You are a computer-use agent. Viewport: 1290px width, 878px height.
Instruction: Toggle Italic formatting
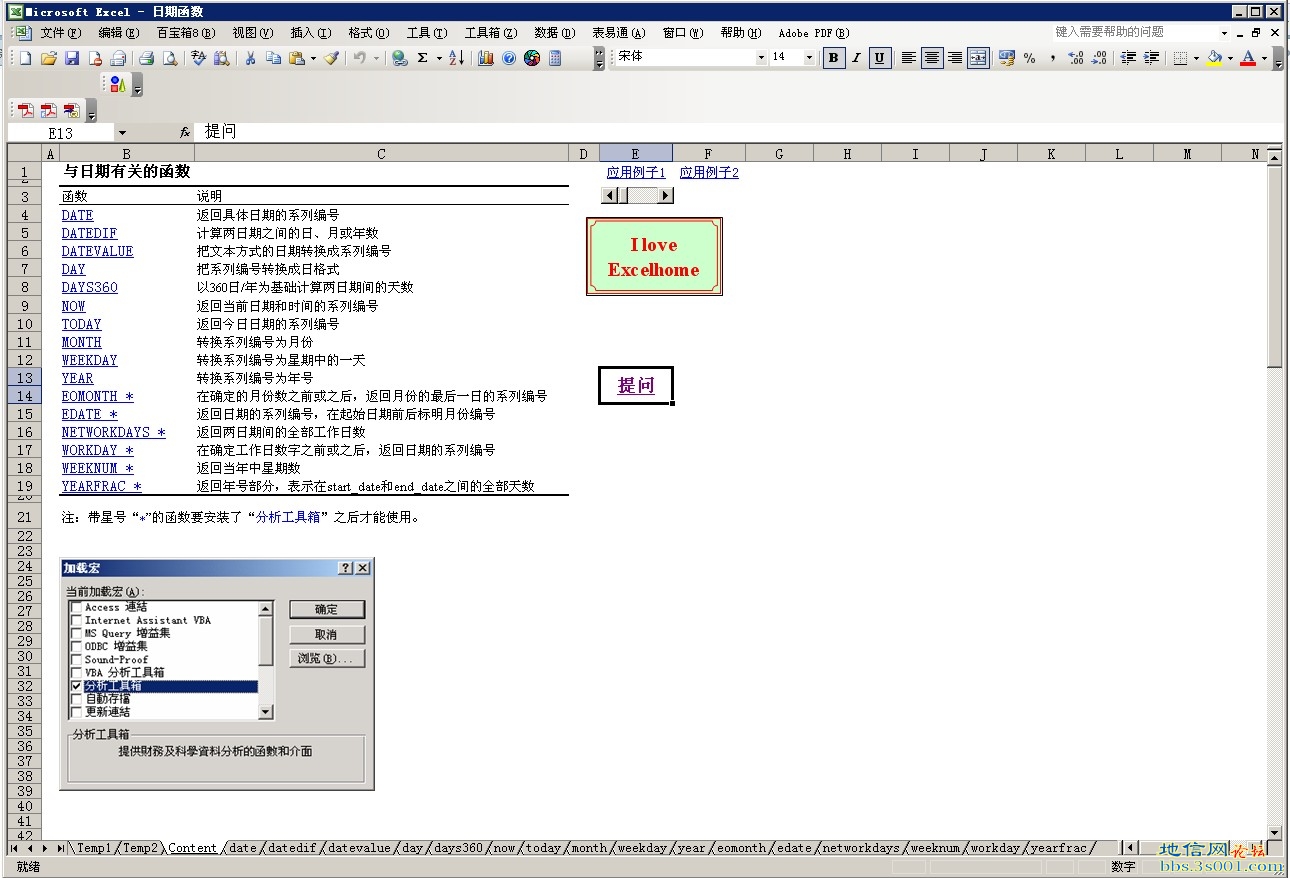856,57
